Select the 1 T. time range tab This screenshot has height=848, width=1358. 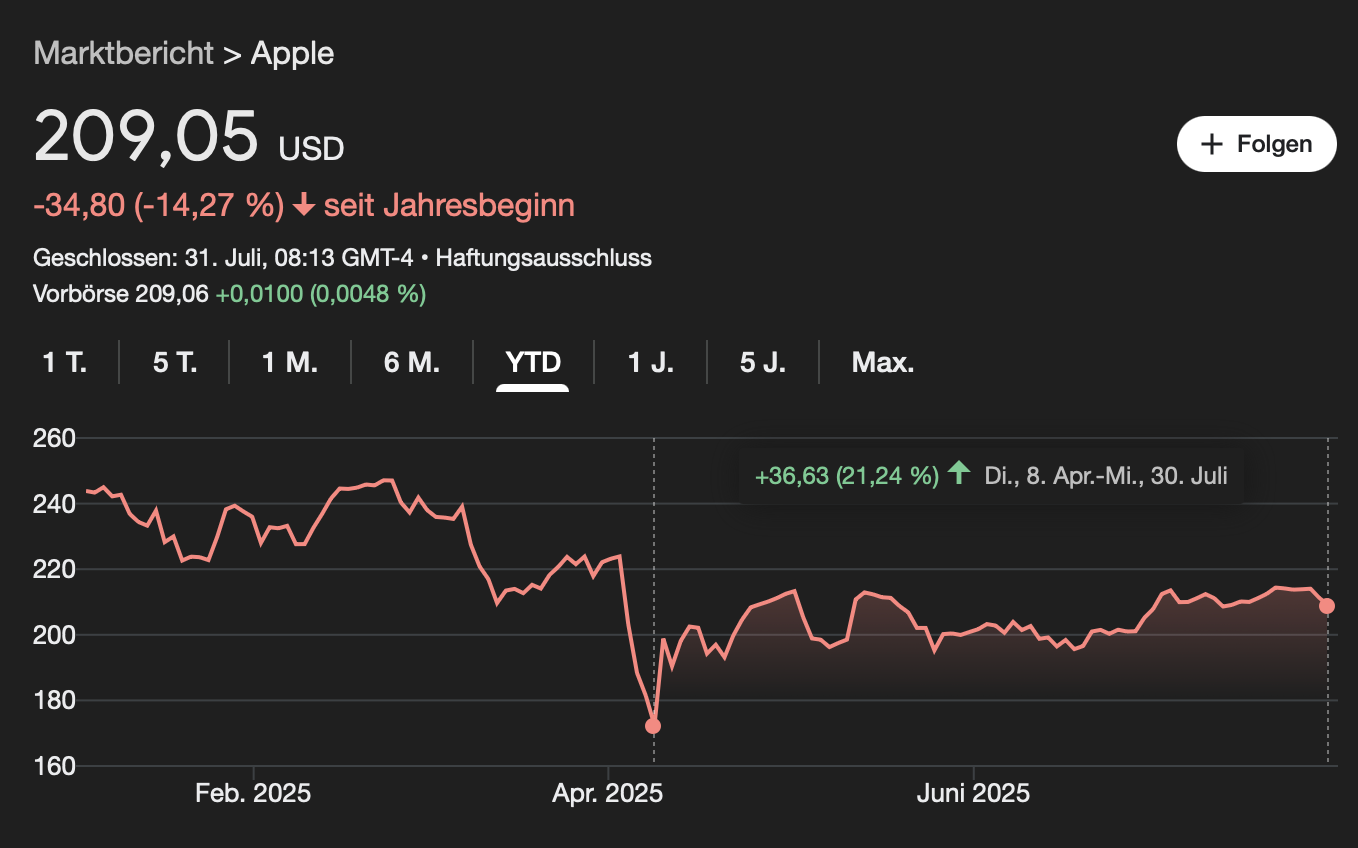pos(65,362)
